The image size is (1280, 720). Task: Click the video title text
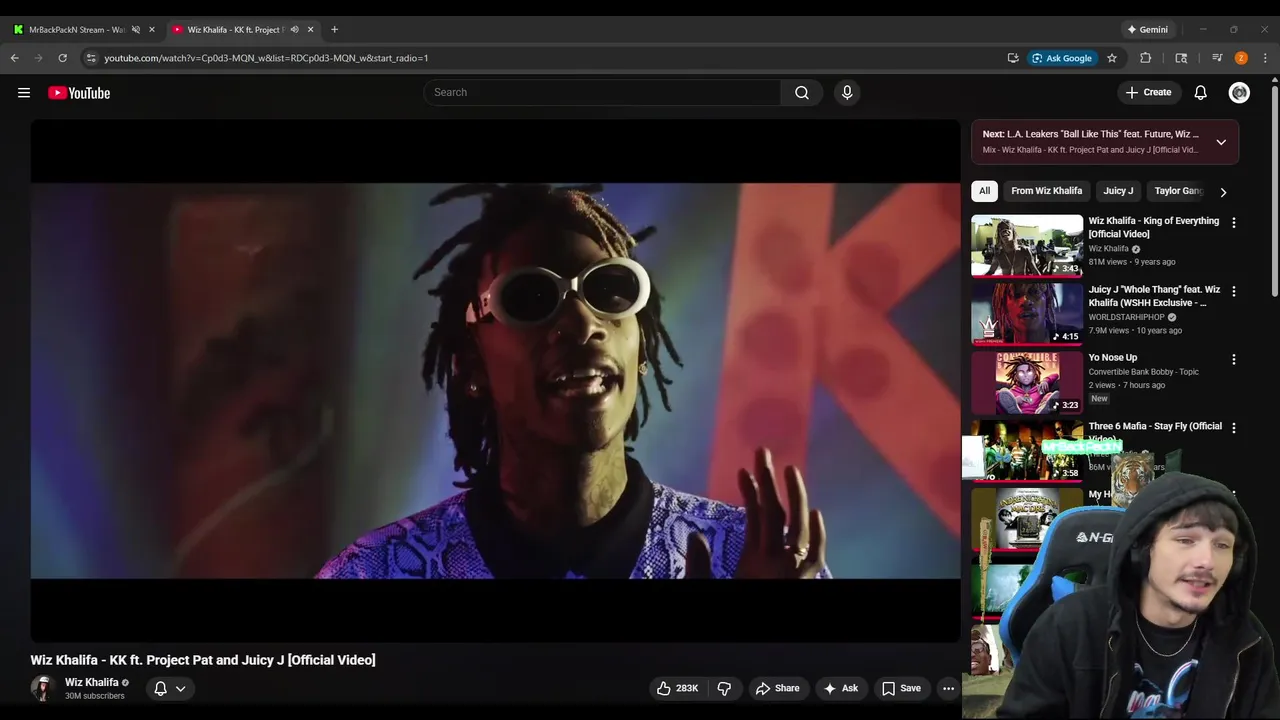coord(203,660)
